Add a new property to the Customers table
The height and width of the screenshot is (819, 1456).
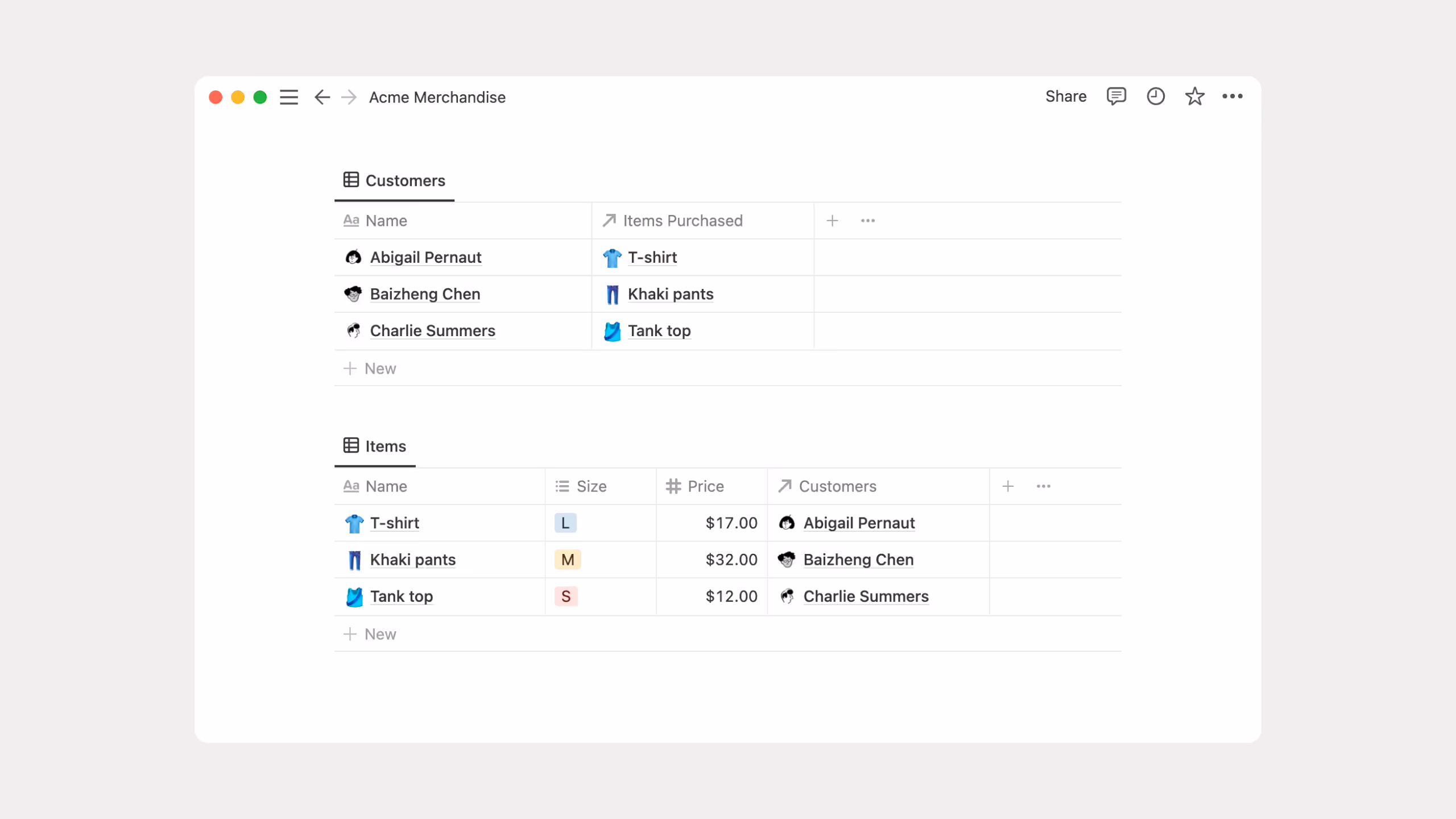[832, 220]
